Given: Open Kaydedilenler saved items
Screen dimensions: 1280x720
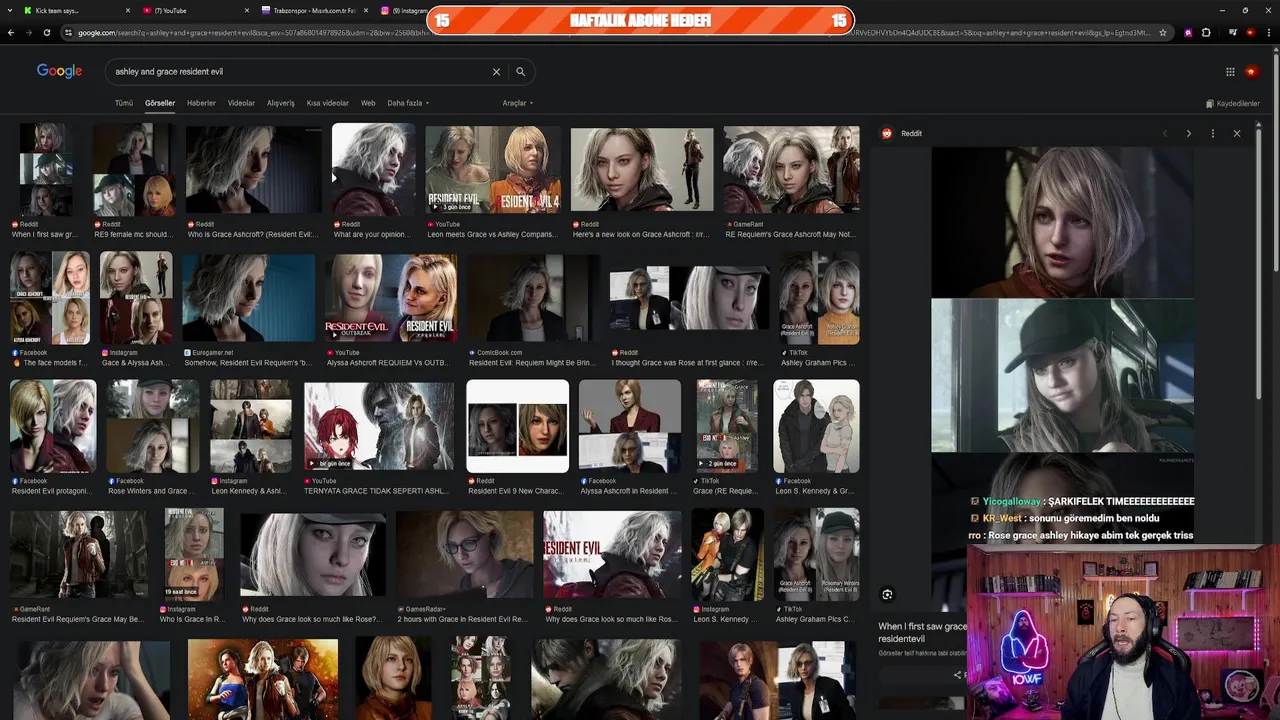Looking at the screenshot, I should [x=1233, y=103].
